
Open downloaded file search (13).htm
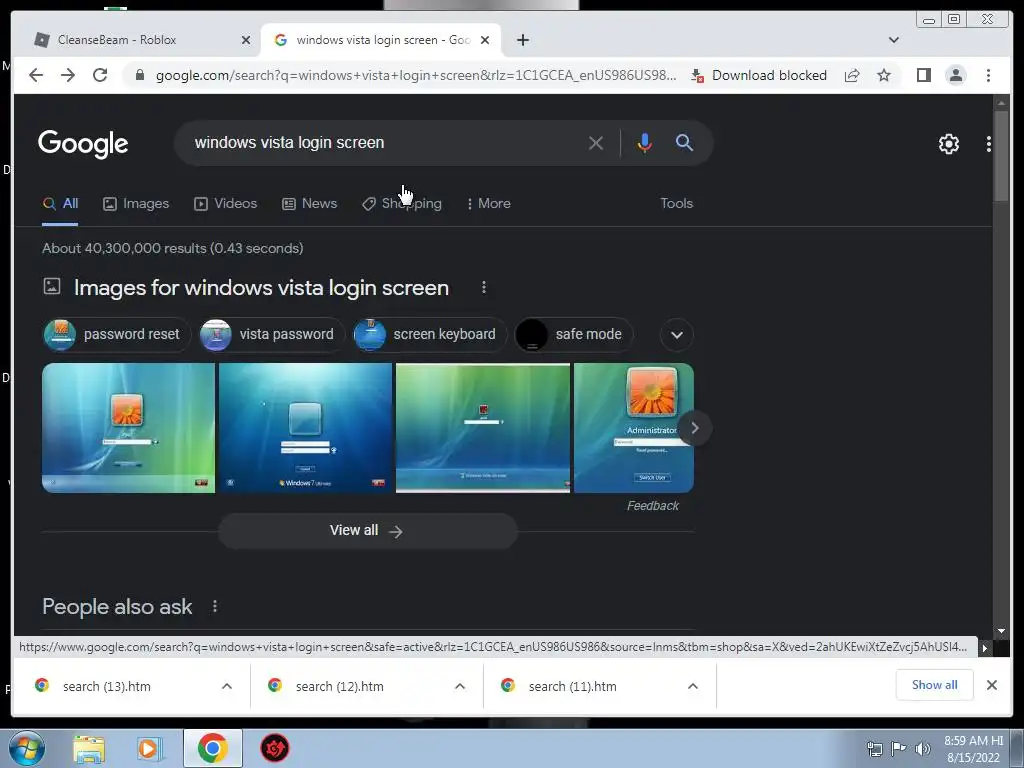106,686
